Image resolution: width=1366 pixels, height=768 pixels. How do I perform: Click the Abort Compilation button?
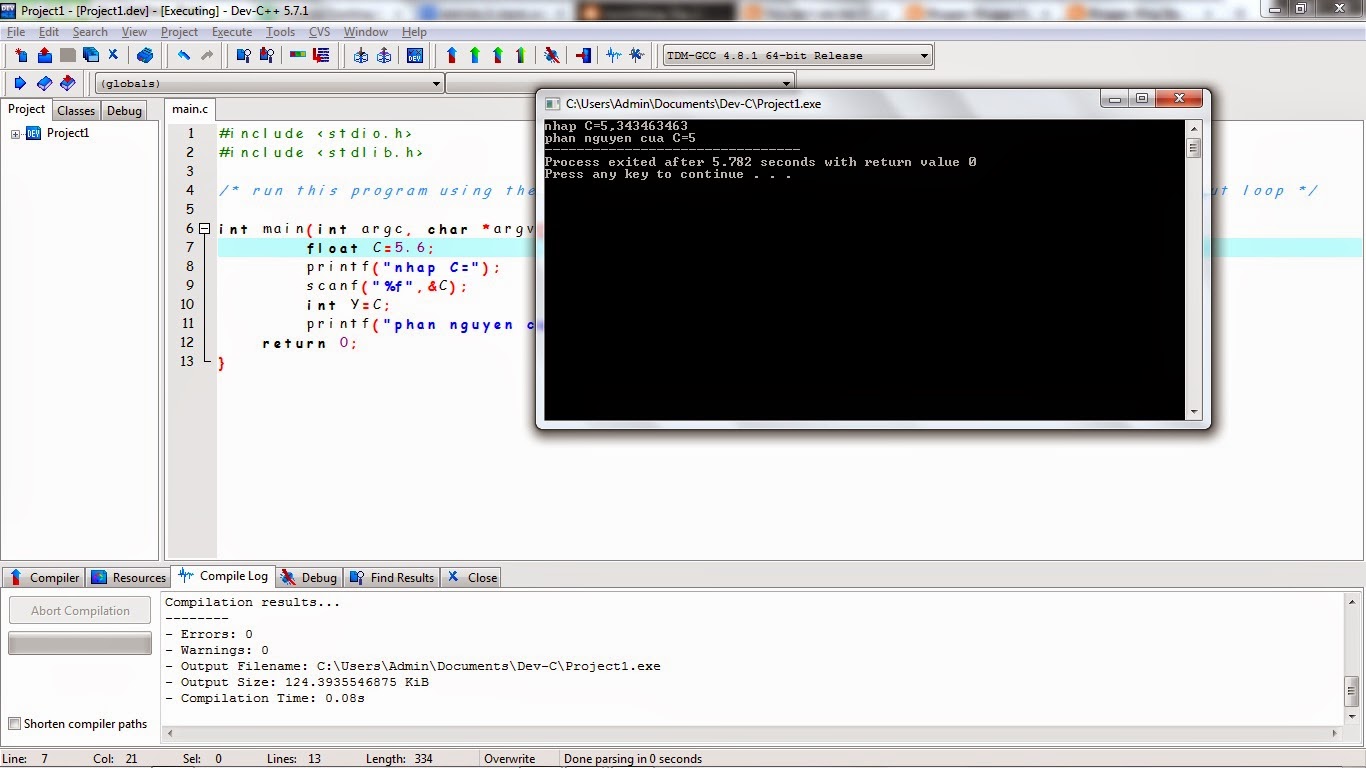[x=80, y=611]
